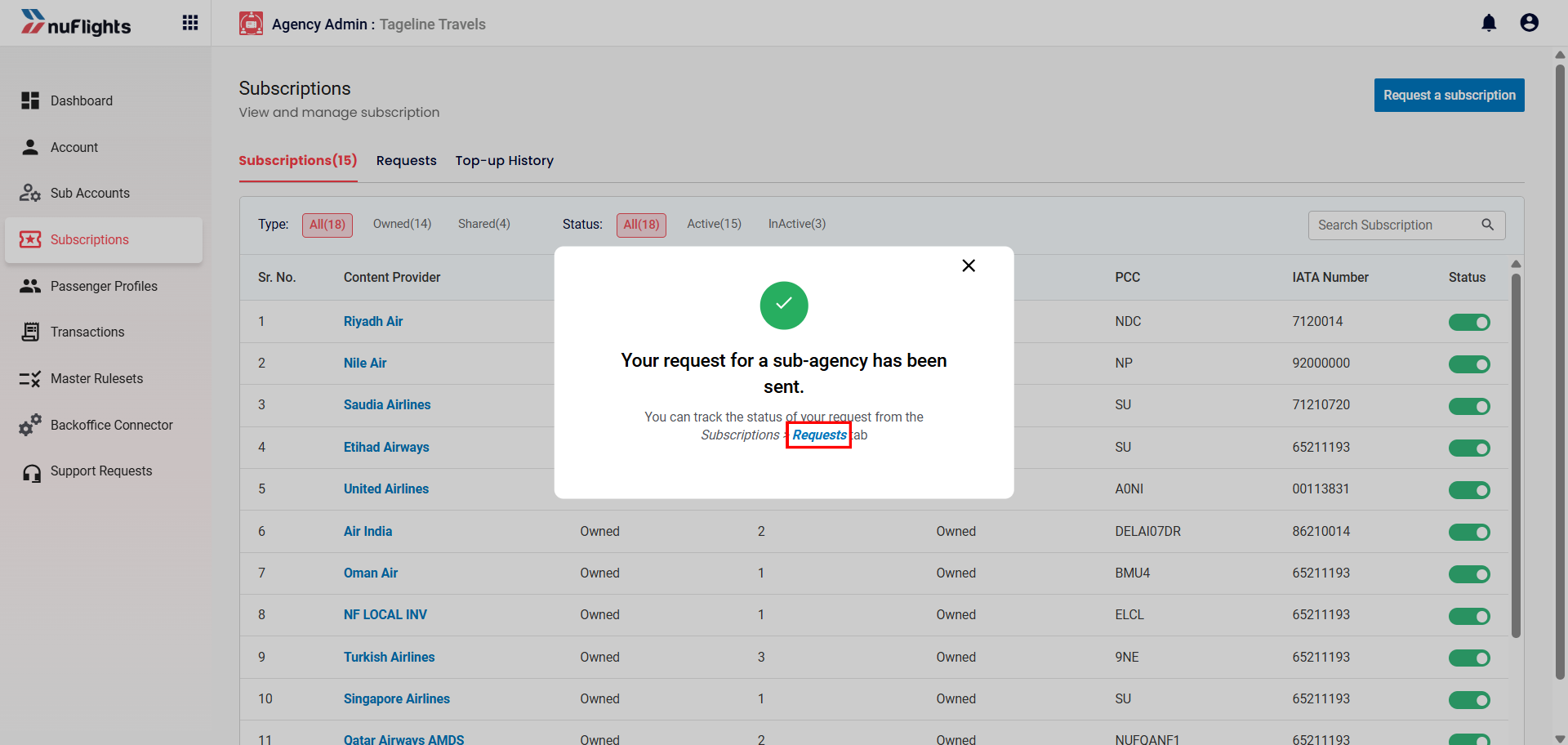Click the Agency Admin badge icon

[251, 24]
